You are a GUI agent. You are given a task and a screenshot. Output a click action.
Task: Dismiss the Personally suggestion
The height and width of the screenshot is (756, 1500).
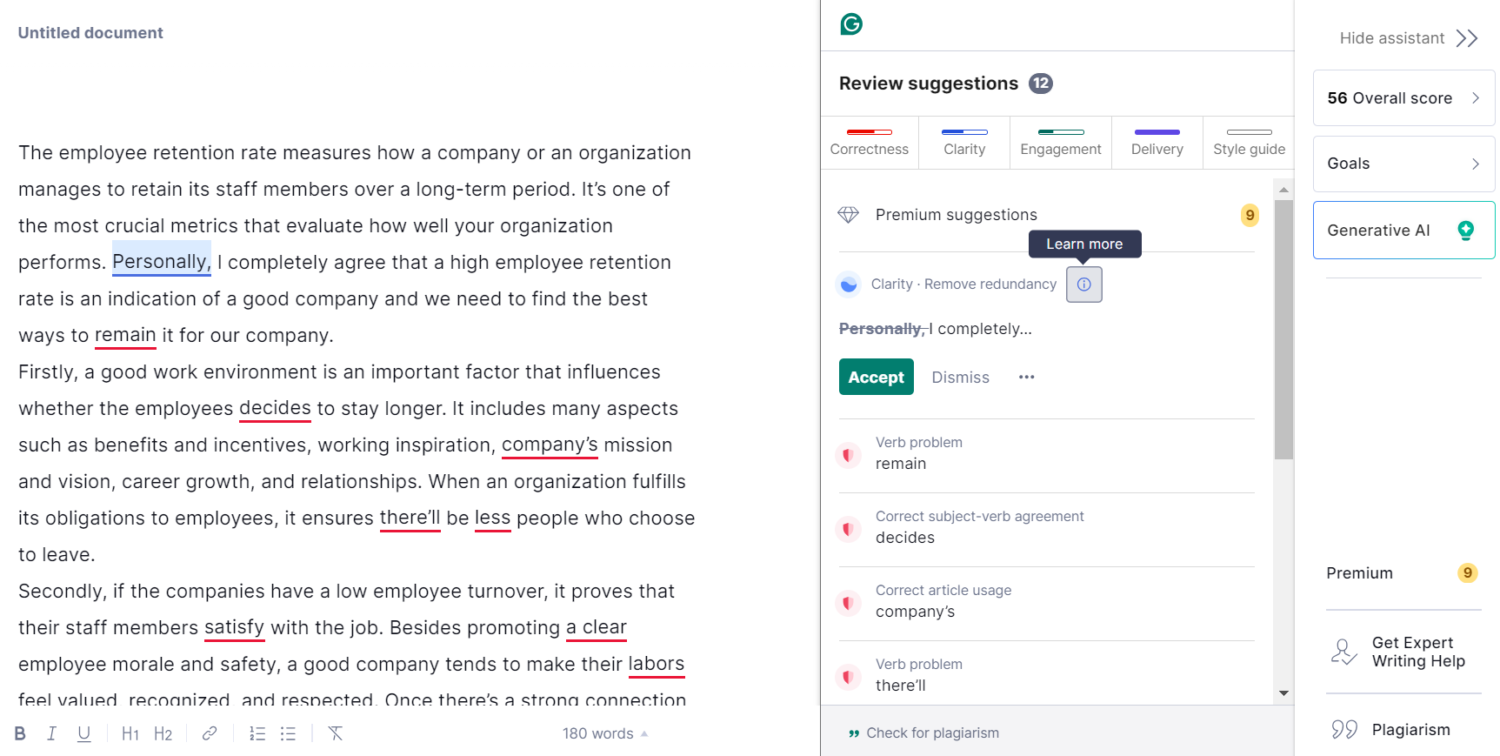[x=960, y=377]
